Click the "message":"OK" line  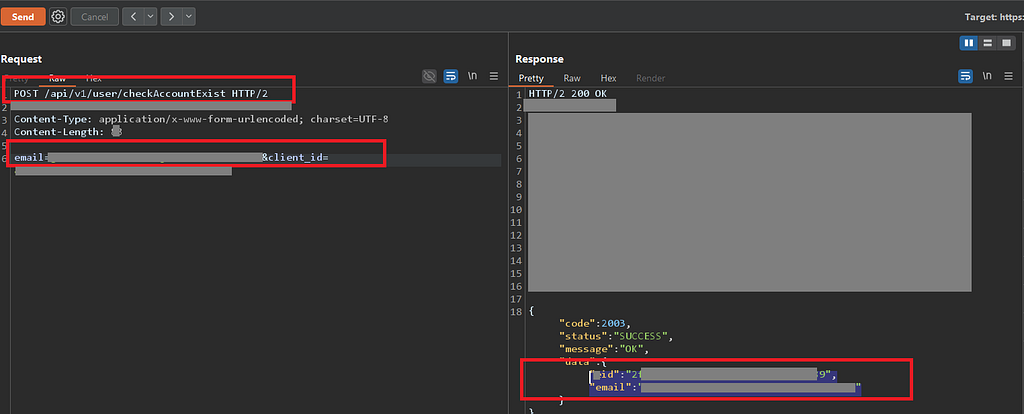tap(604, 349)
